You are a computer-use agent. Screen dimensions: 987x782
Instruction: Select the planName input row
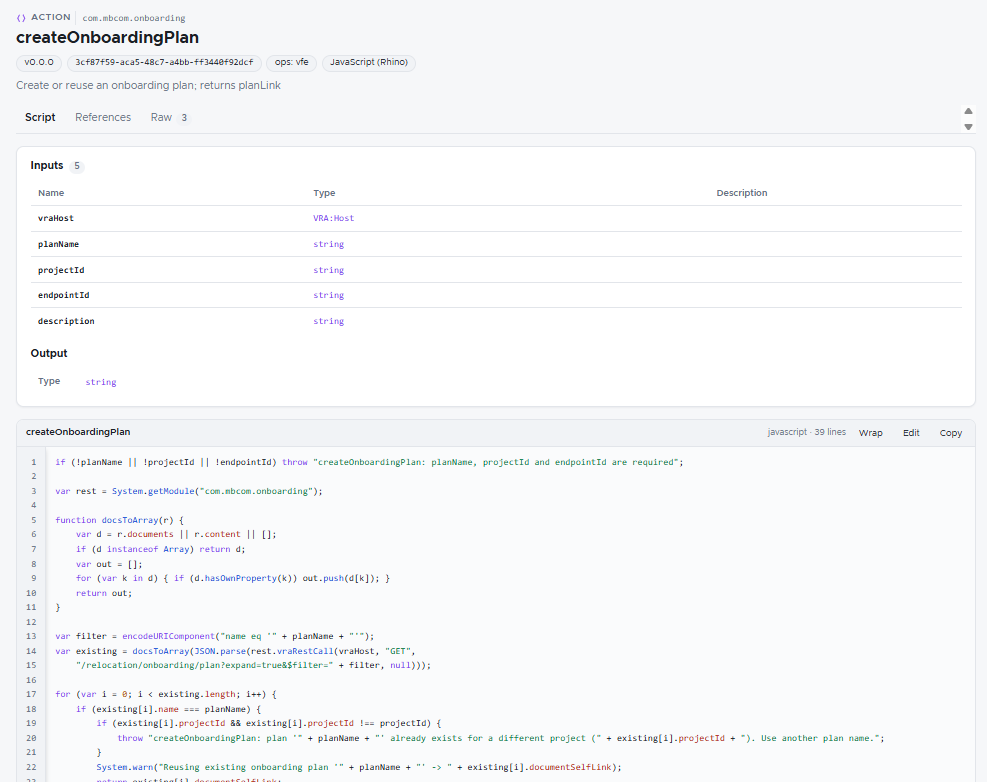(496, 244)
